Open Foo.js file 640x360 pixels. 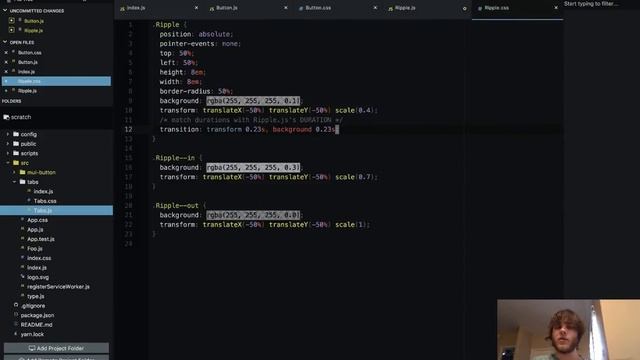tap(35, 249)
